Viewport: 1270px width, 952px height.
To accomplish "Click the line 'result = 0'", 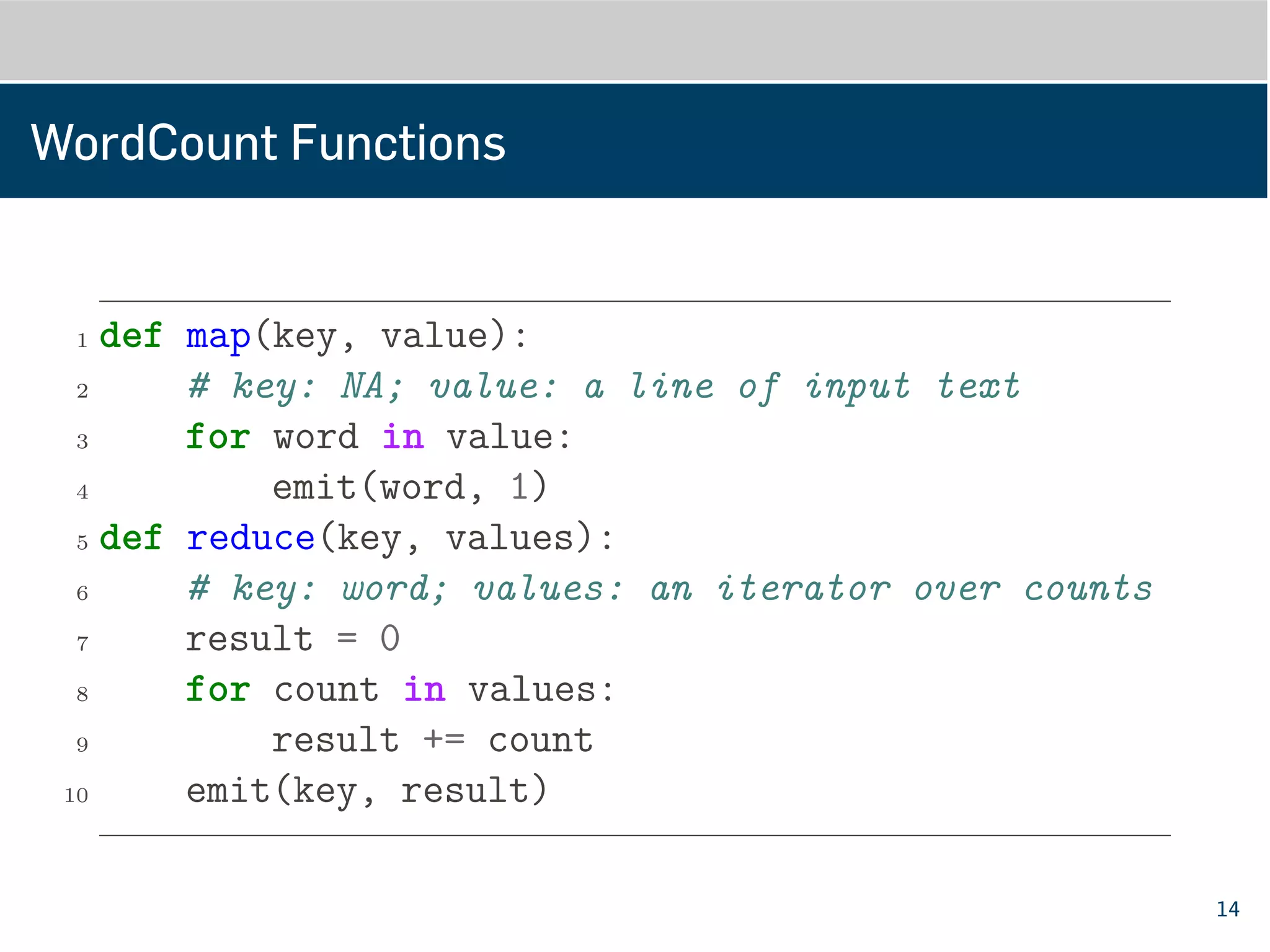I will (293, 638).
